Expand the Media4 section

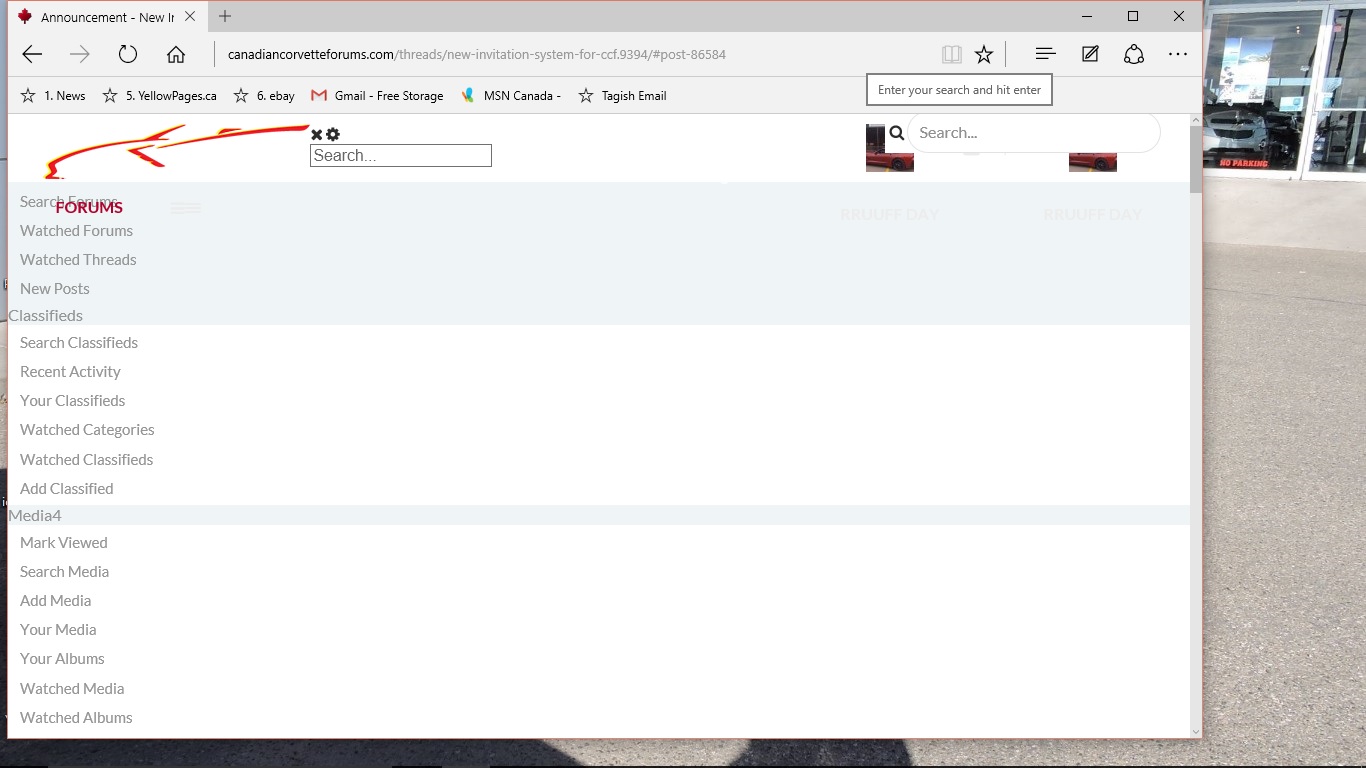34,515
